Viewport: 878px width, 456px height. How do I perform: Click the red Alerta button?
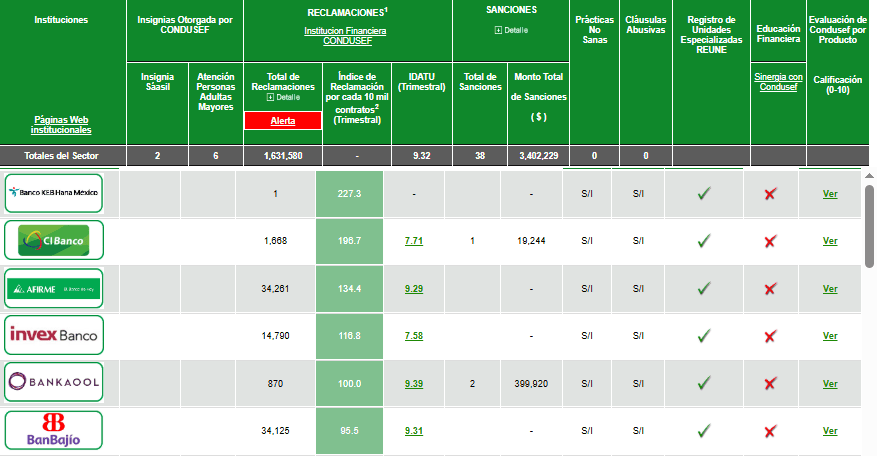coord(283,120)
